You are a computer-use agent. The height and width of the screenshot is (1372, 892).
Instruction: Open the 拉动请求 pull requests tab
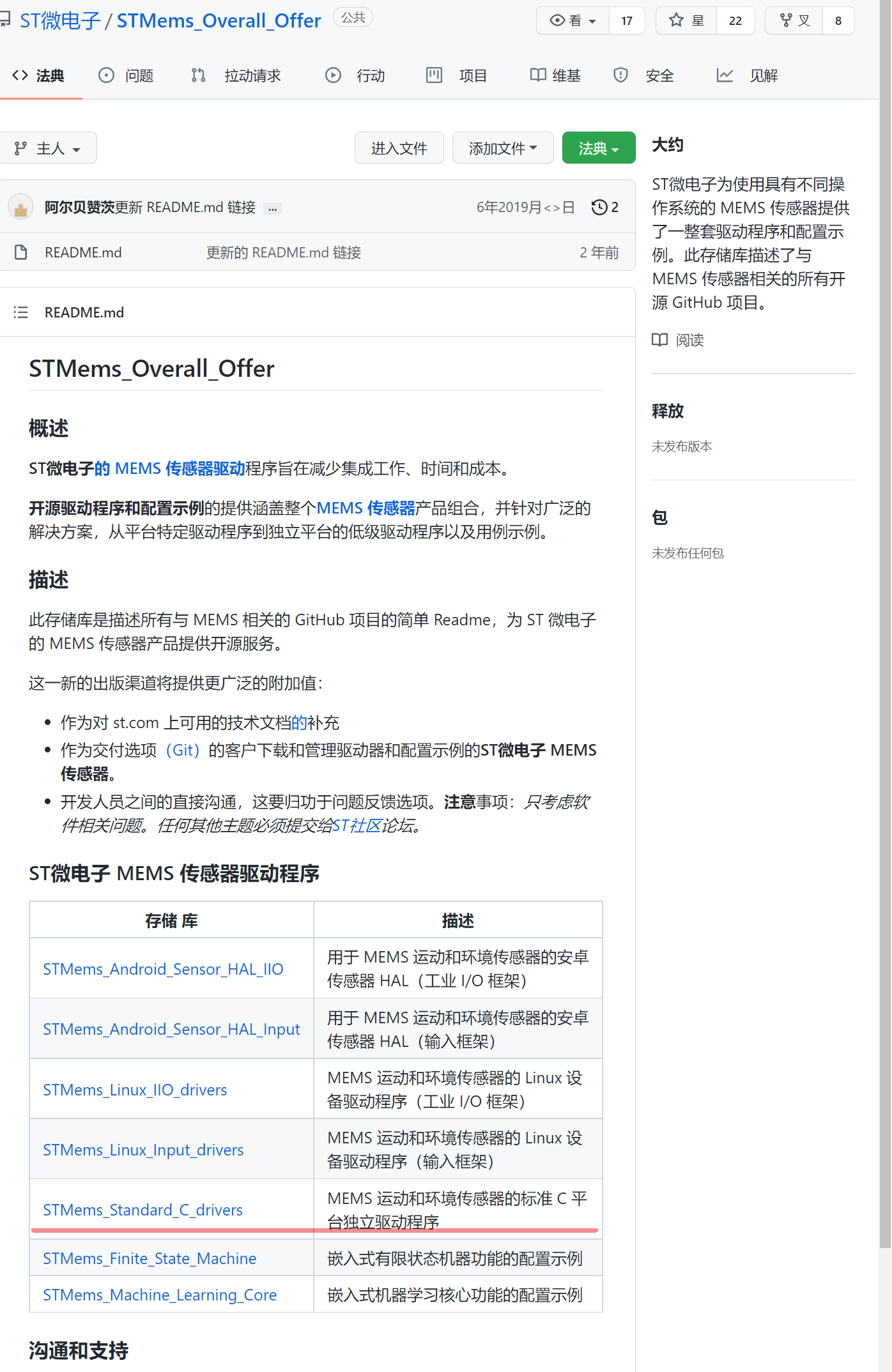(236, 76)
